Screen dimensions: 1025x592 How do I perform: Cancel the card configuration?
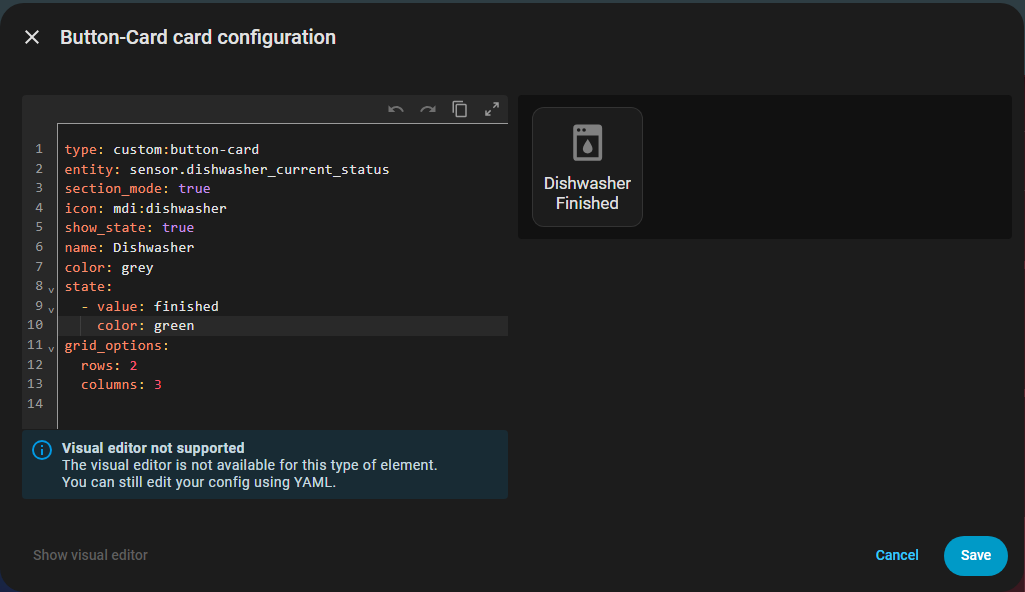[897, 555]
